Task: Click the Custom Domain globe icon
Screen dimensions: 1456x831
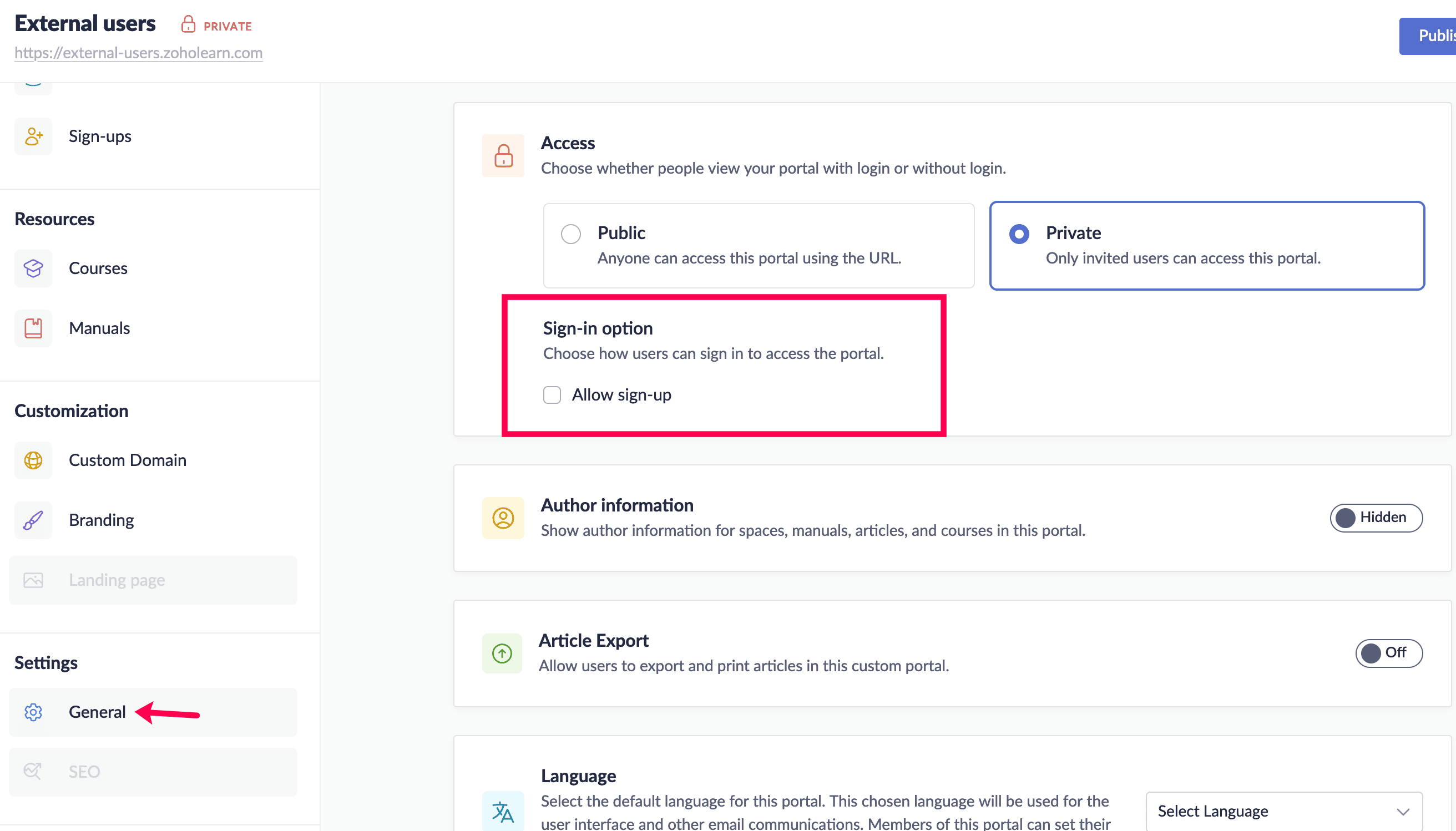Action: 33,460
